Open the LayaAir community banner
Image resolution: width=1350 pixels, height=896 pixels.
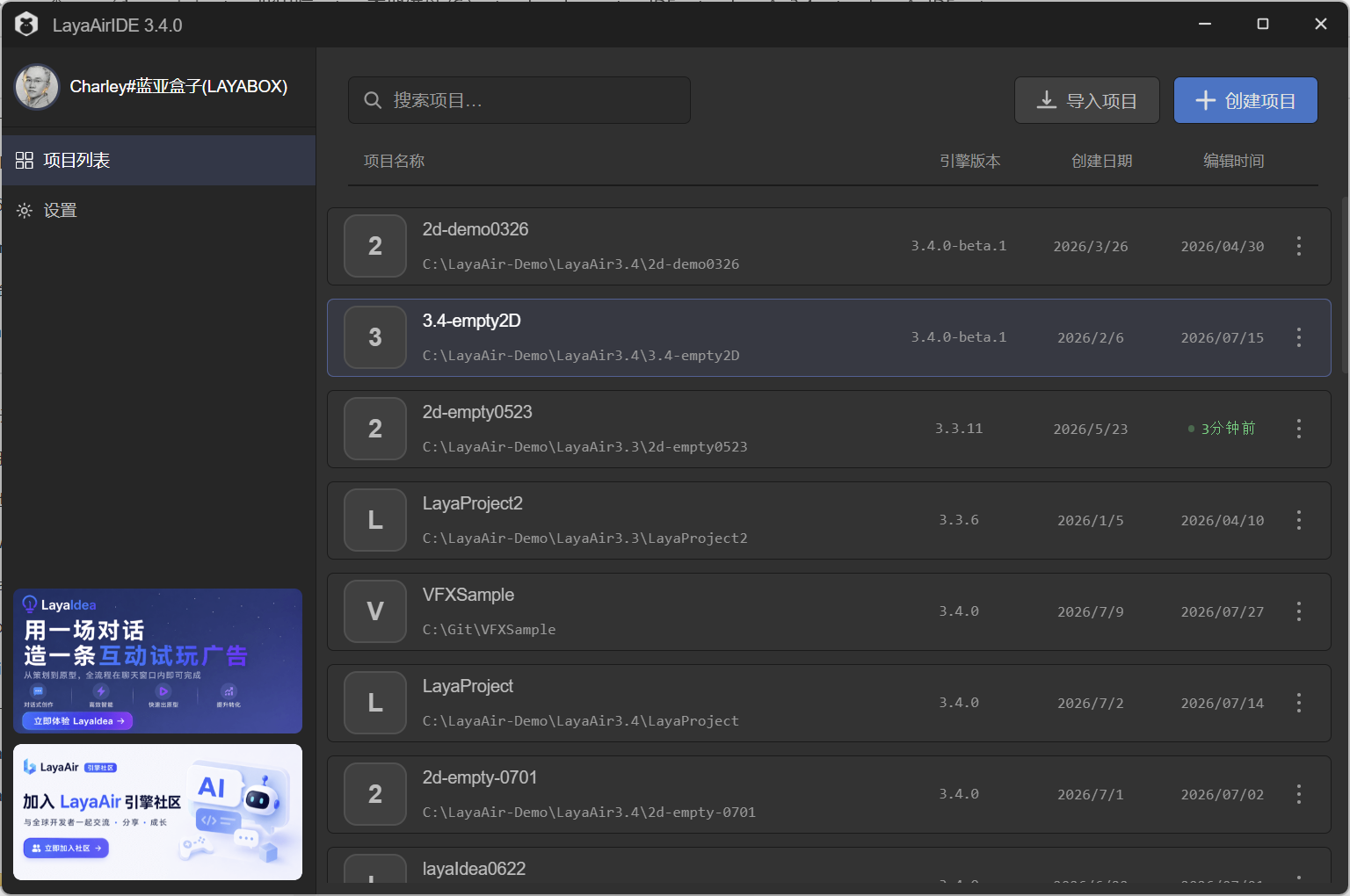click(x=158, y=812)
